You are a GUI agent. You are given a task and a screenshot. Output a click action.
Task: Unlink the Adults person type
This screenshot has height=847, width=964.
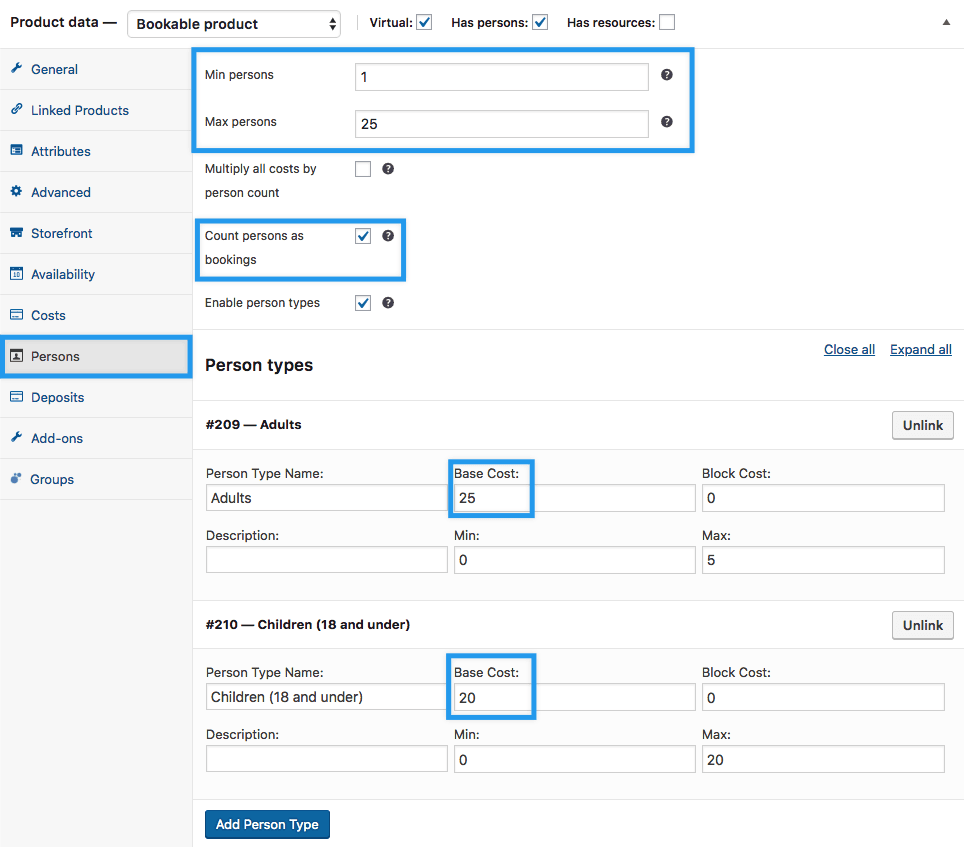pyautogui.click(x=922, y=425)
